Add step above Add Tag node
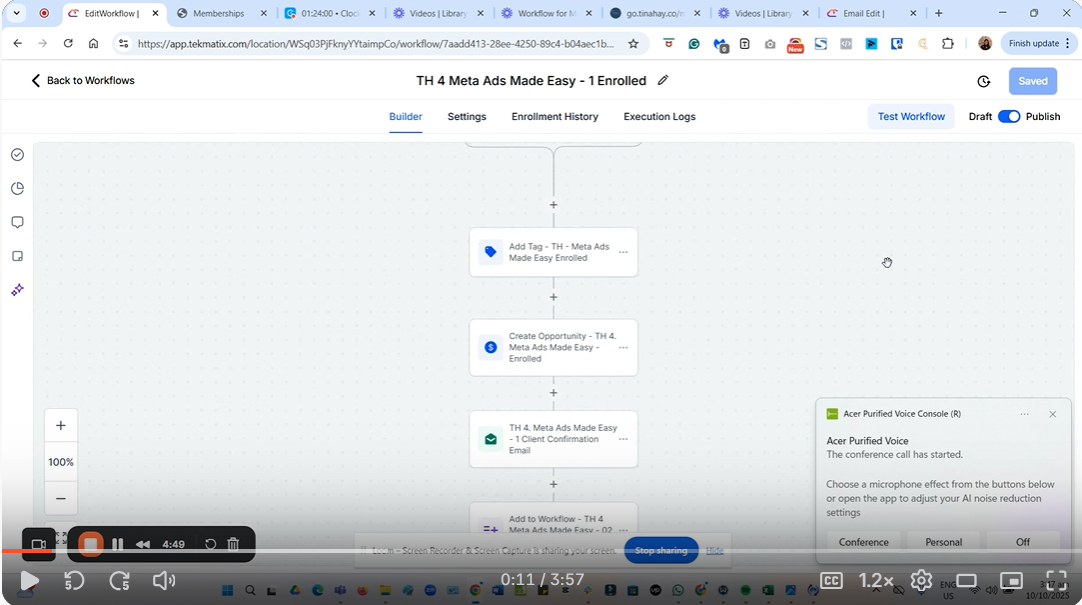Image resolution: width=1082 pixels, height=605 pixels. tap(553, 205)
